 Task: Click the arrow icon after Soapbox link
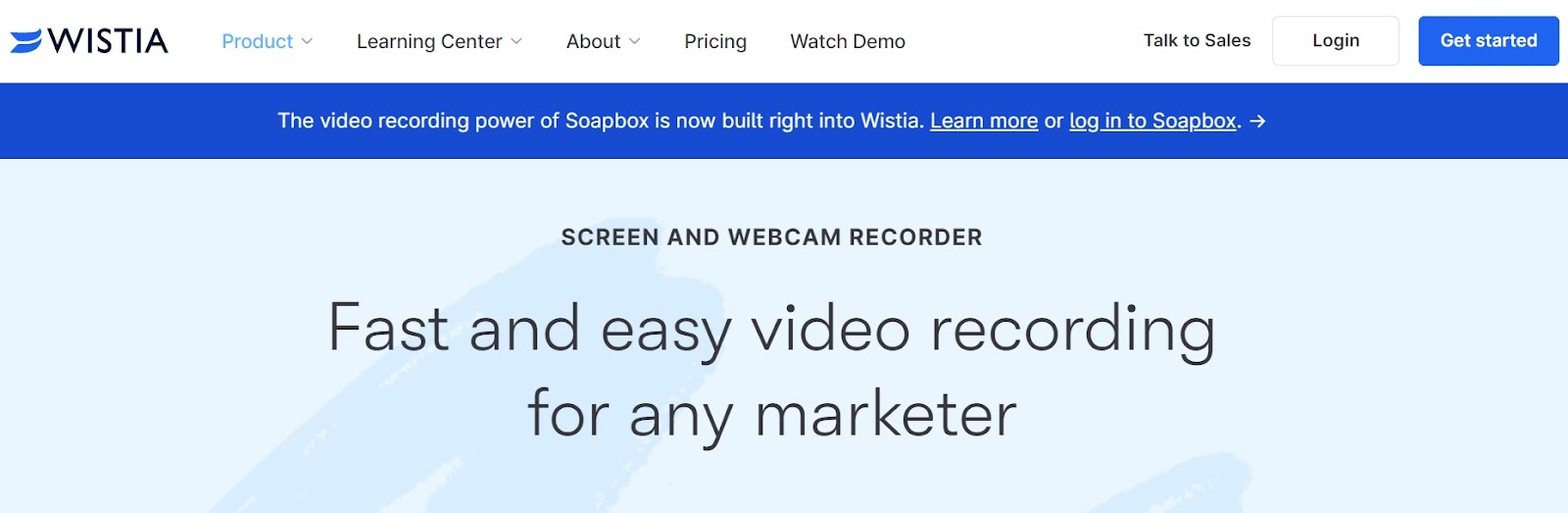(1258, 121)
